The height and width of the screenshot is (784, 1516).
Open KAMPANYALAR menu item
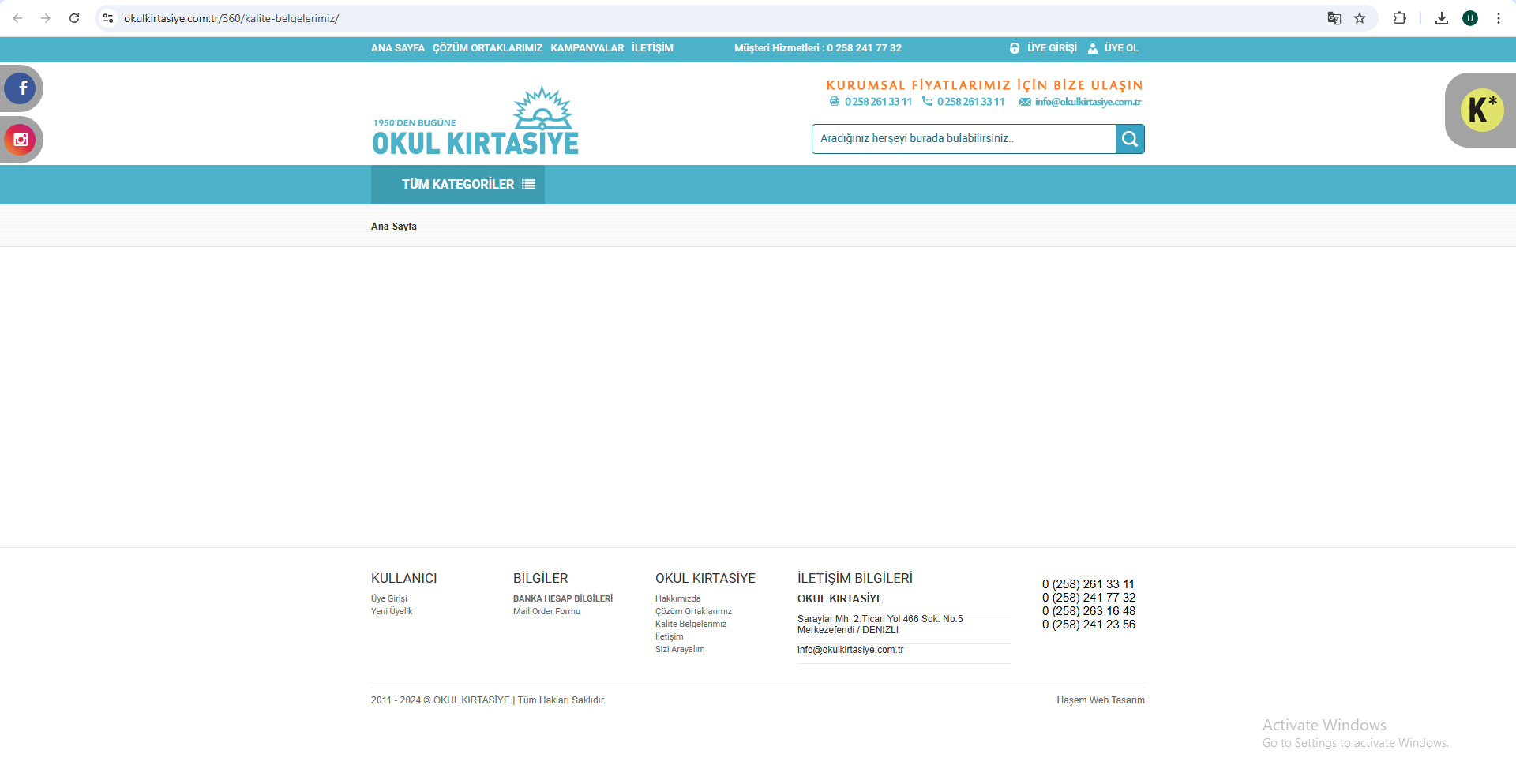[587, 48]
